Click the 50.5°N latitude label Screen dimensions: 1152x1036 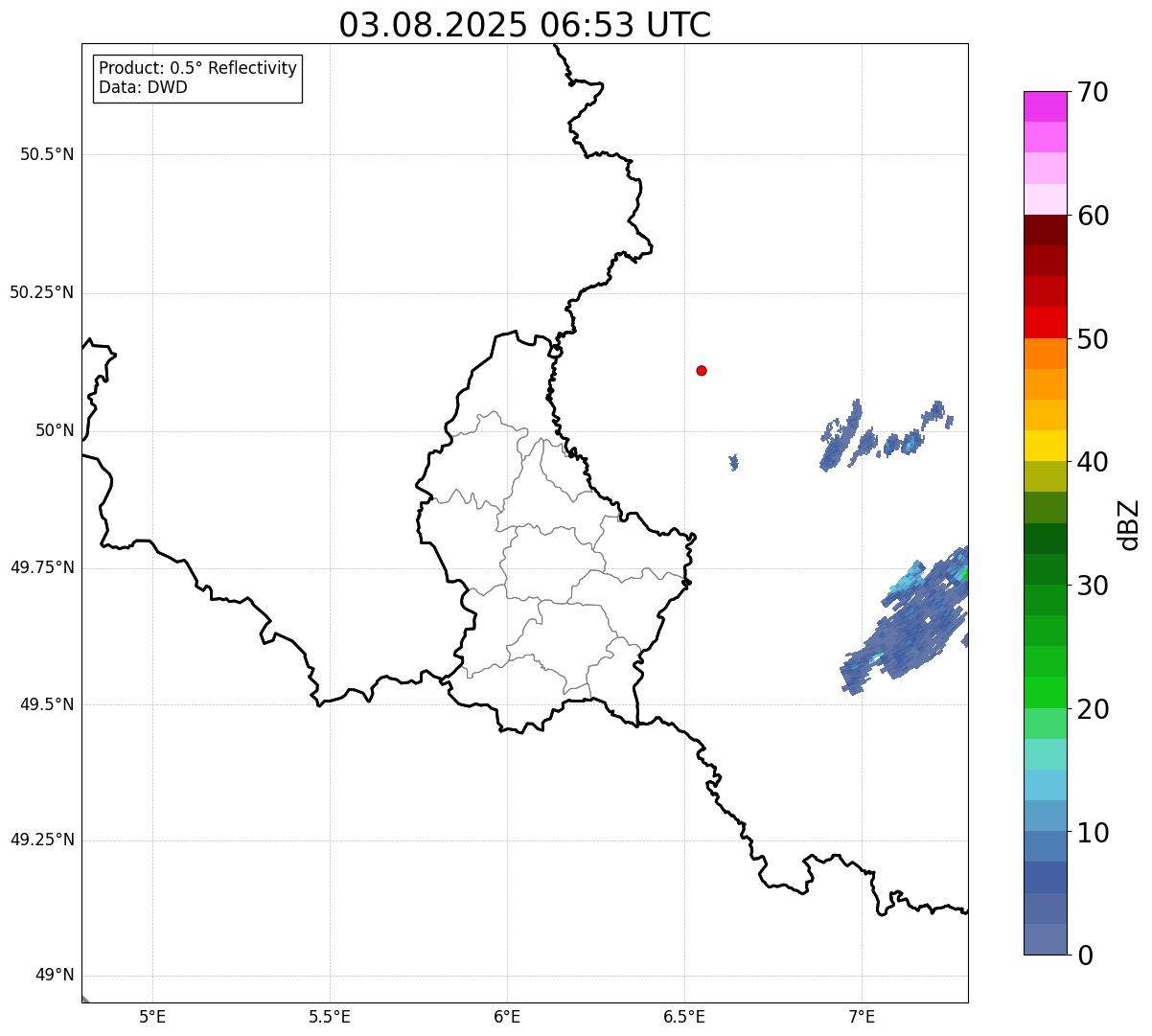click(x=47, y=154)
